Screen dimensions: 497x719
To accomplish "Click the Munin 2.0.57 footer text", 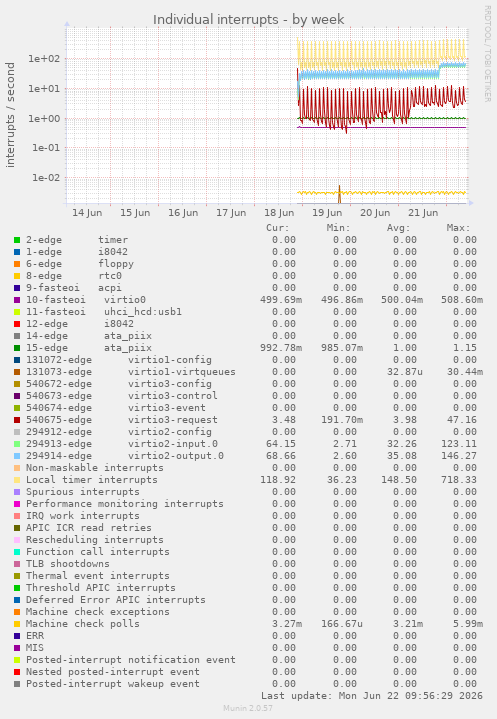I will (x=248, y=708).
